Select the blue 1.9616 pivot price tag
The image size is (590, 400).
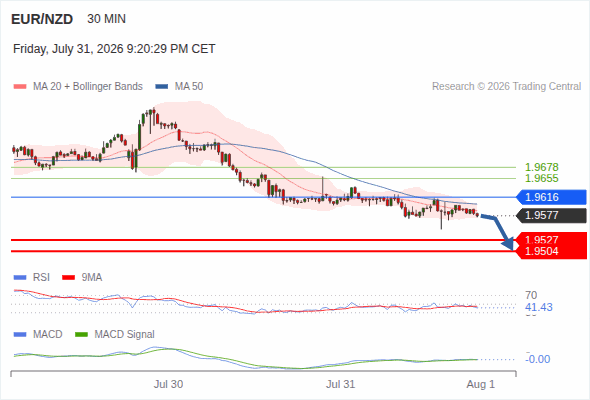coord(551,197)
